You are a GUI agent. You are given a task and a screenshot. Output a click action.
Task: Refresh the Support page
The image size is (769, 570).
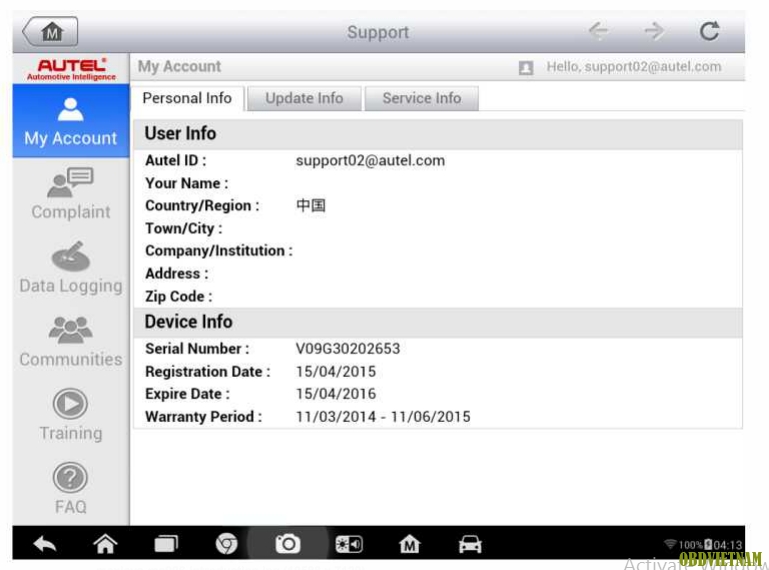tap(709, 31)
